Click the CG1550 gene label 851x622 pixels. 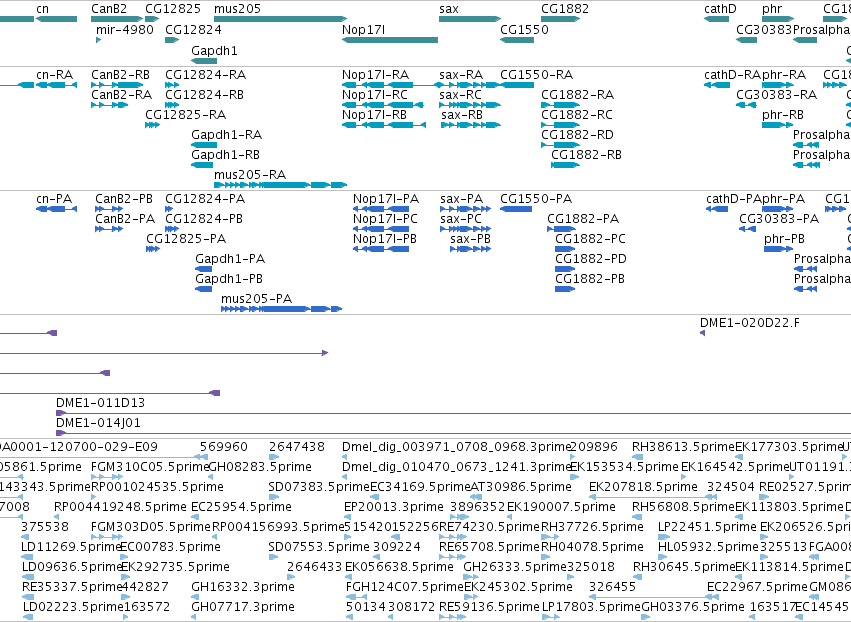coord(524,29)
